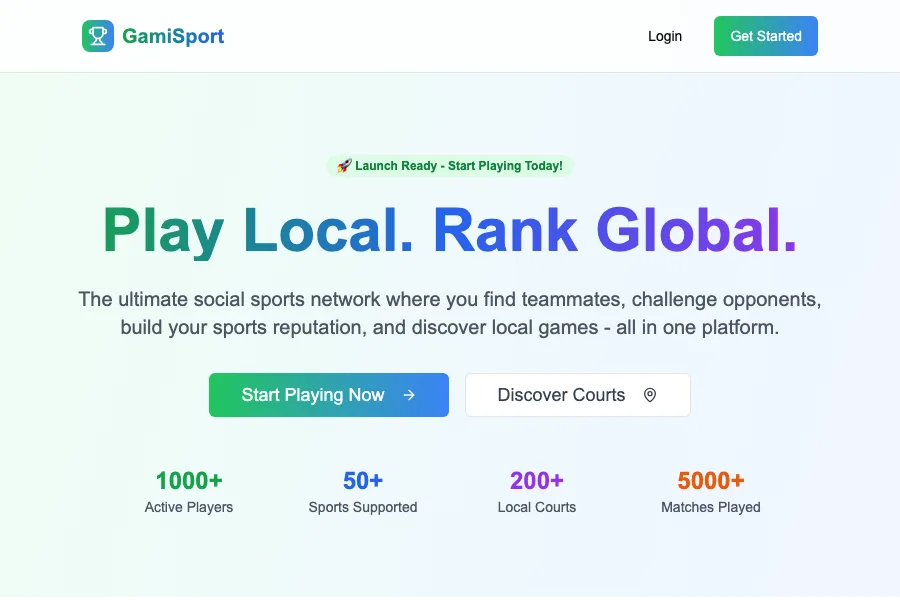This screenshot has height=600, width=900.
Task: Click the 200+ statistic value
Action: click(x=537, y=481)
